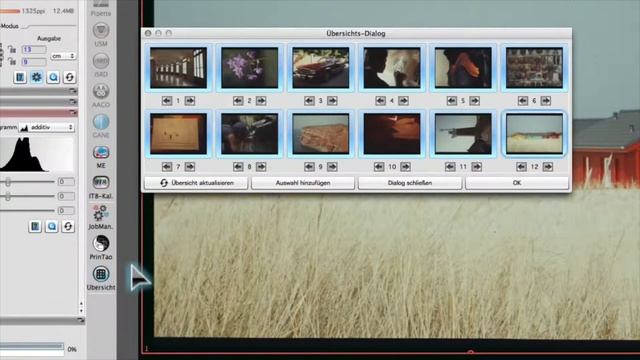
Task: Click right arrow under thumbnail 9
Action: coord(332,167)
